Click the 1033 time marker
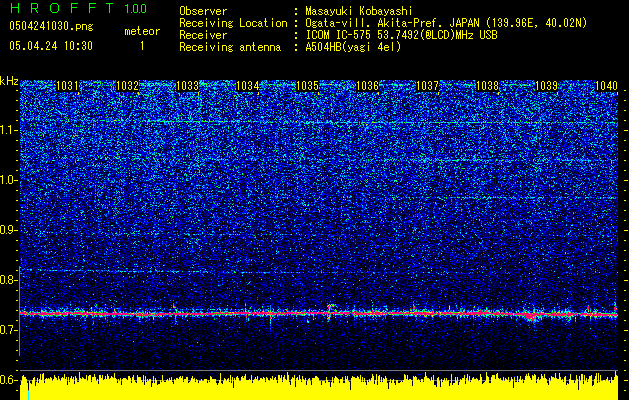This screenshot has width=629, height=400. pyautogui.click(x=187, y=86)
